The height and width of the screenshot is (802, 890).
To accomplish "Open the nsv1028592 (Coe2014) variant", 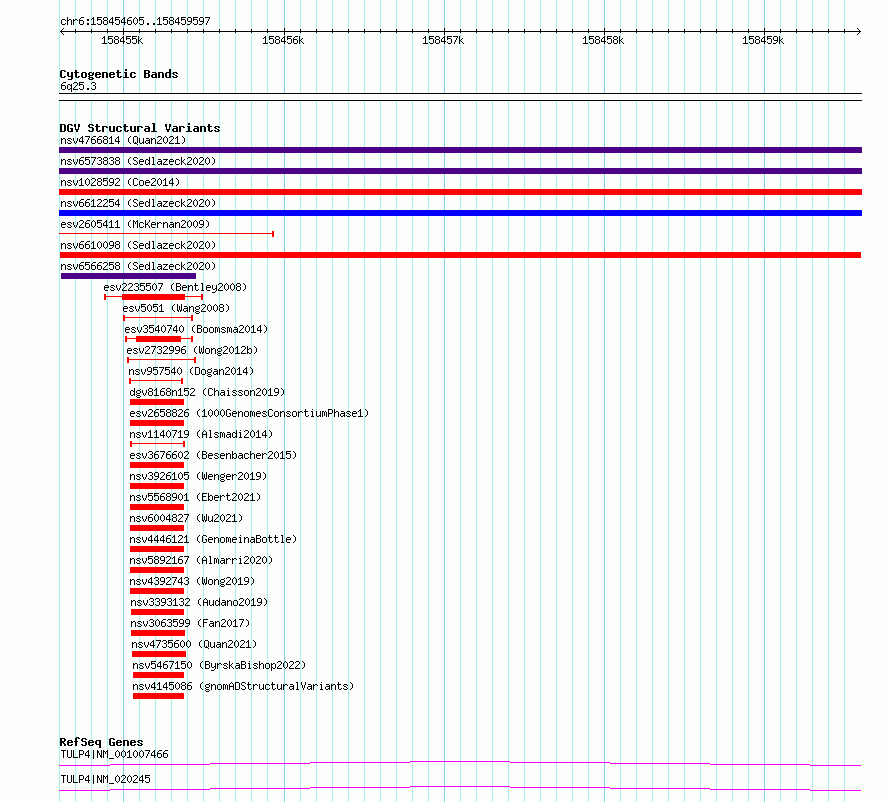I will 120,182.
